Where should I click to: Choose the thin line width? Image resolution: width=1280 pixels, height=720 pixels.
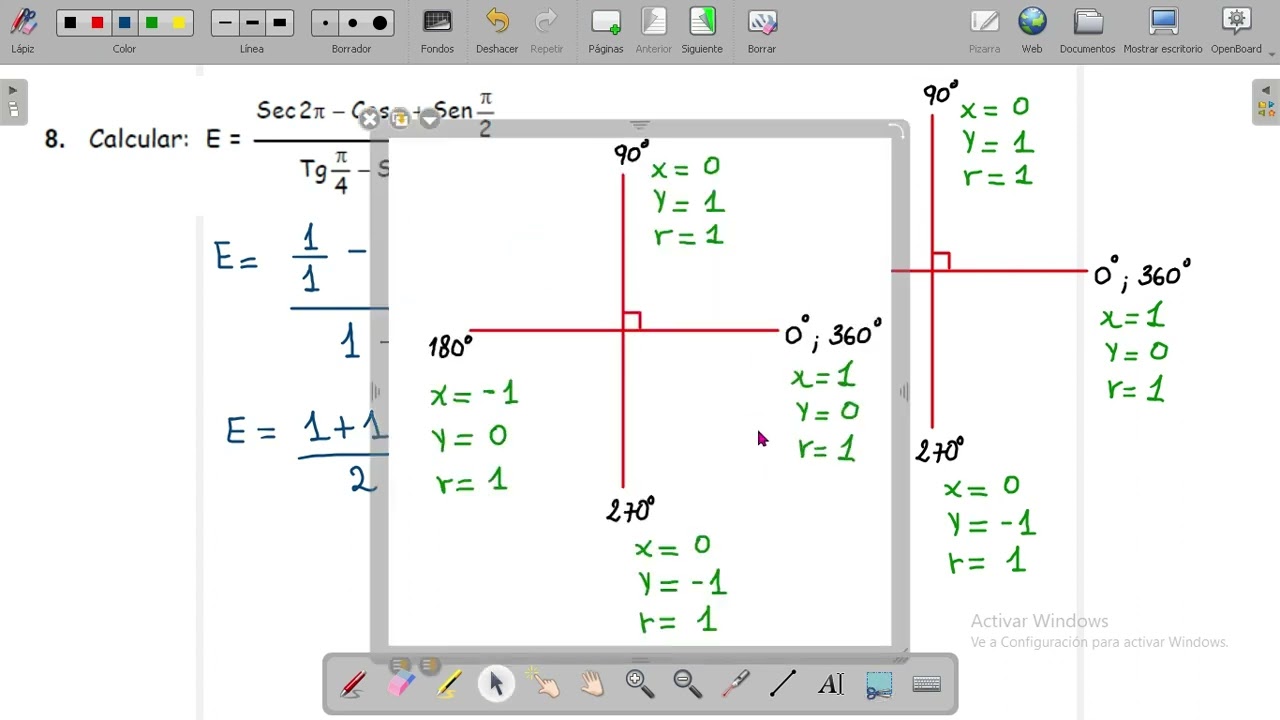click(x=225, y=23)
